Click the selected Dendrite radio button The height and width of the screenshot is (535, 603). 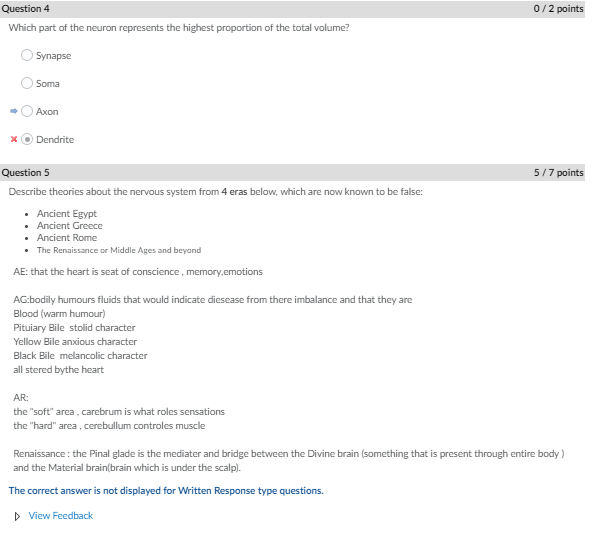pyautogui.click(x=28, y=140)
